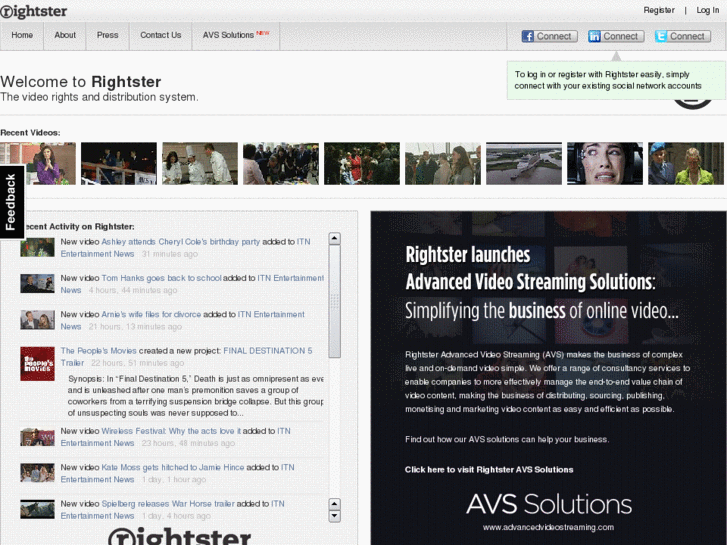This screenshot has width=727, height=545.
Task: Open recent video with woman in green jacket
Action: click(686, 163)
